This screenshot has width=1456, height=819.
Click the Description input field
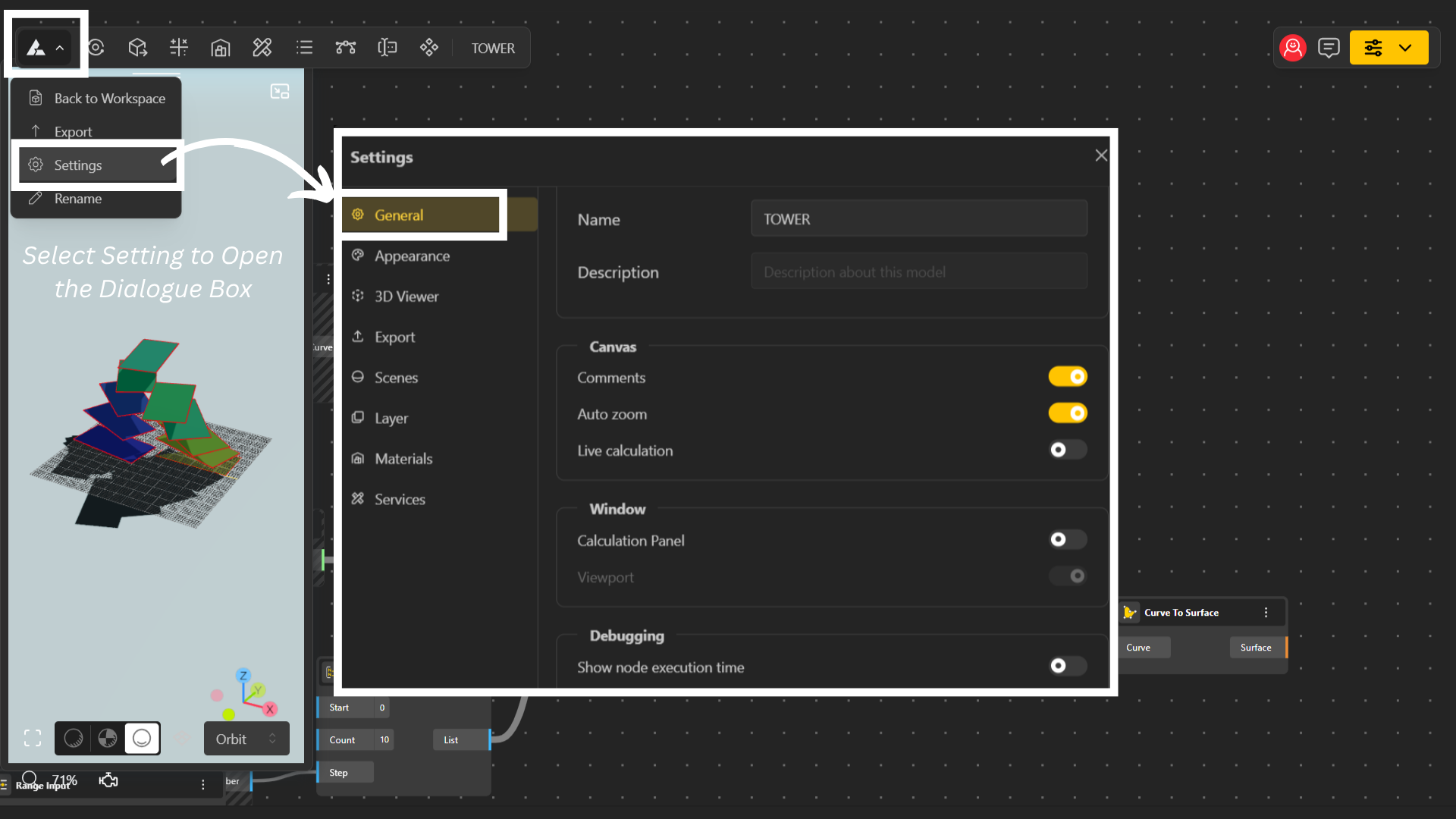point(918,272)
